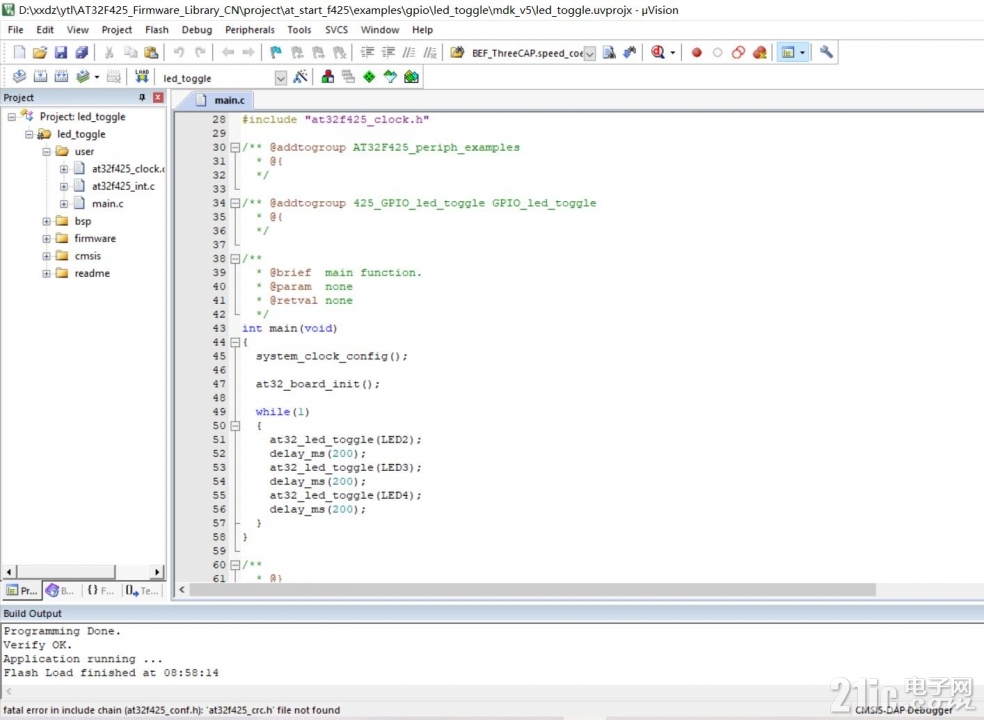Screen dimensions: 984x720
Task: Switch to Books panel tab
Action: 60,591
